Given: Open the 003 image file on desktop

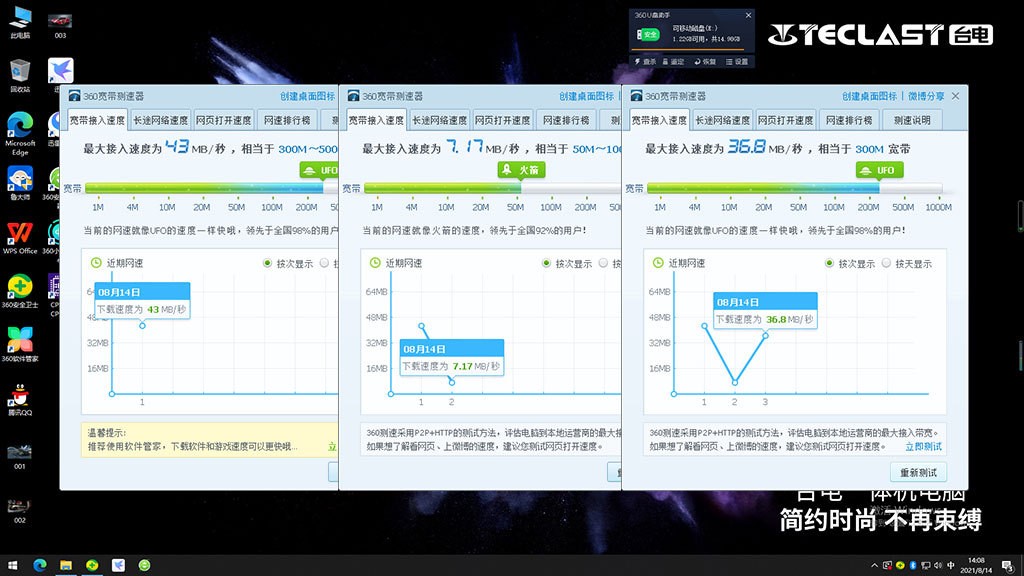Looking at the screenshot, I should pos(60,25).
